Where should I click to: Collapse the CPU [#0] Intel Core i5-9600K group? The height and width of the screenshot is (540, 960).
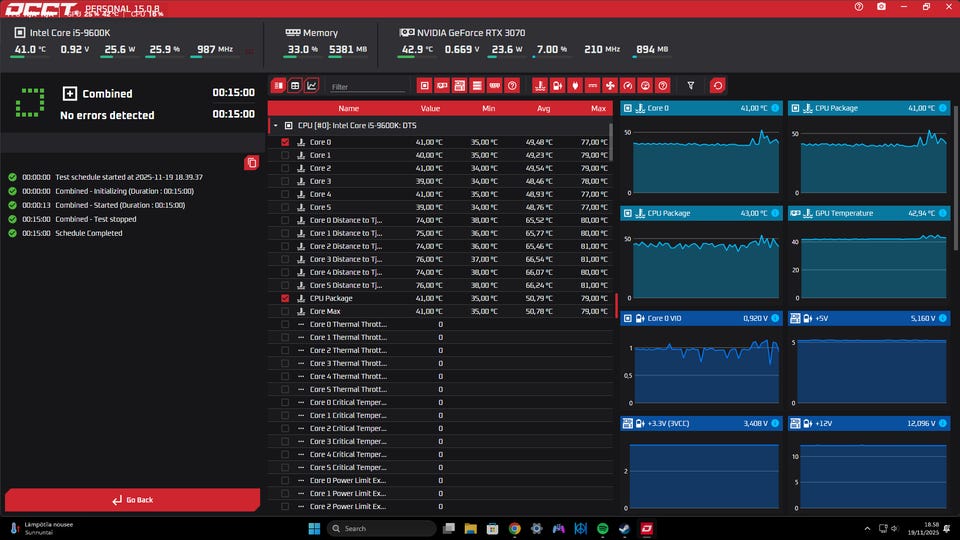coord(276,126)
